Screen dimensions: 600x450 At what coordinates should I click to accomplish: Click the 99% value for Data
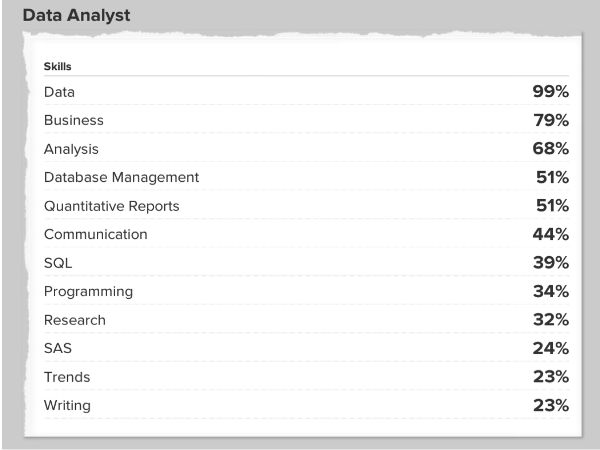pyautogui.click(x=550, y=92)
